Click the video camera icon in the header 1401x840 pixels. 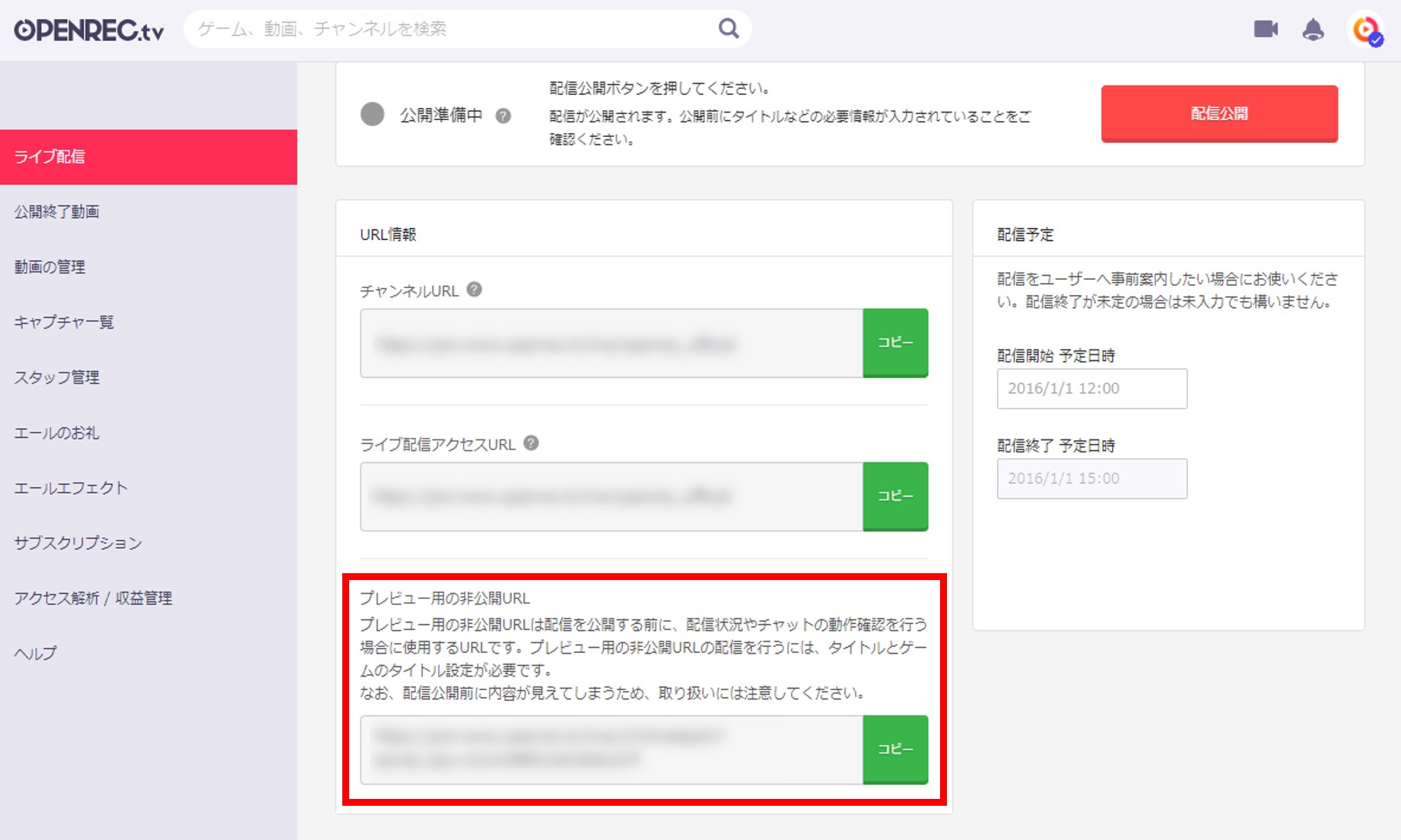tap(1265, 28)
